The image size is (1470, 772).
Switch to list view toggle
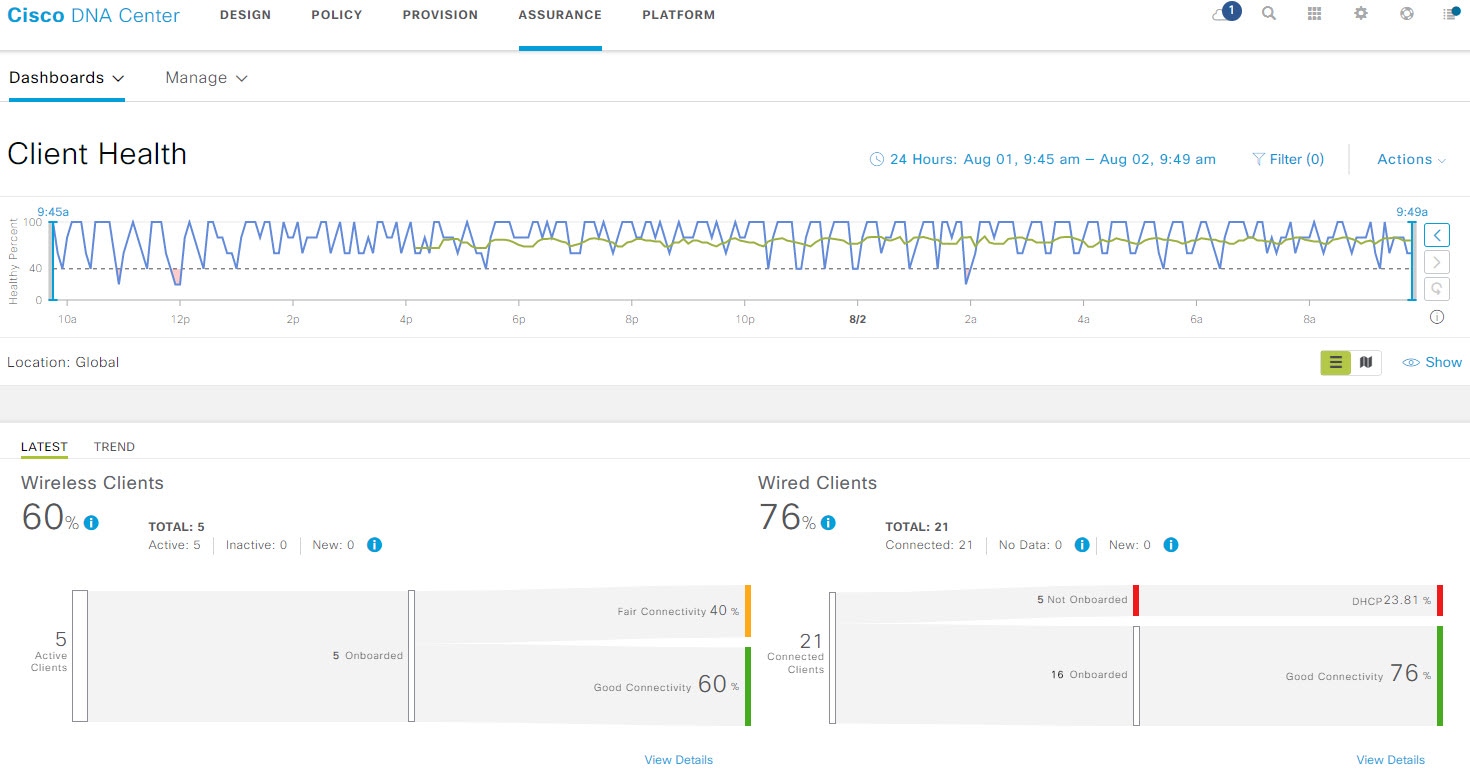tap(1336, 362)
